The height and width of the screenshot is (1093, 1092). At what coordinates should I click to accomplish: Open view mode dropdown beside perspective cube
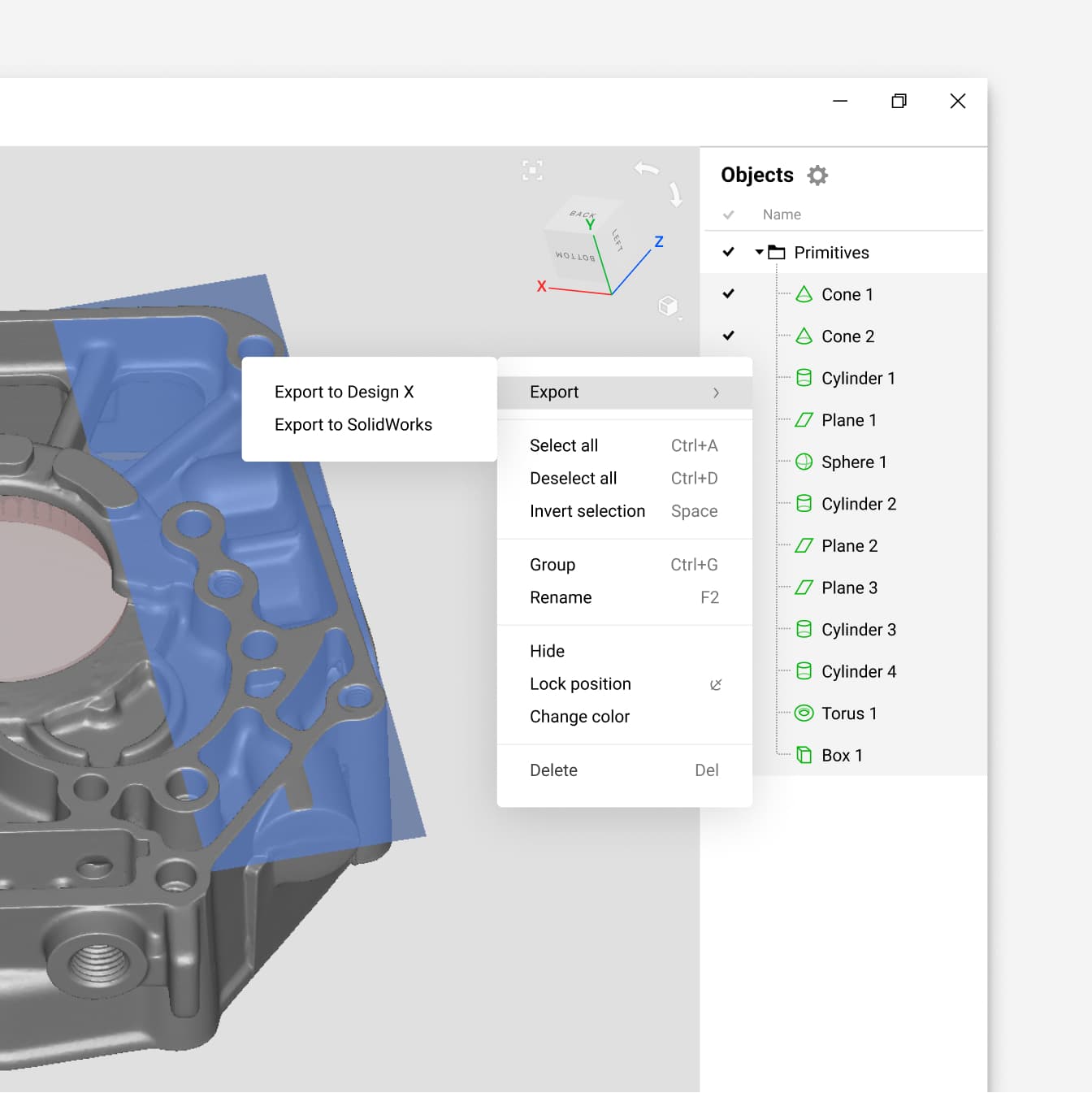681,319
